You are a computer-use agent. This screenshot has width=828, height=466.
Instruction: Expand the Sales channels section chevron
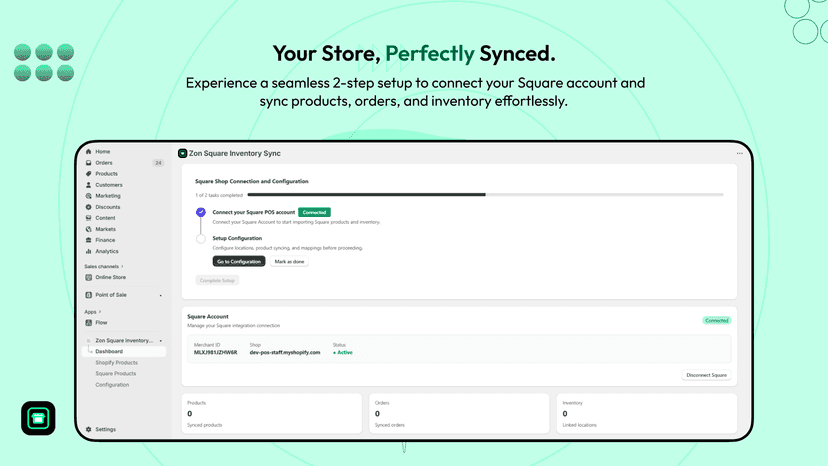[122, 266]
